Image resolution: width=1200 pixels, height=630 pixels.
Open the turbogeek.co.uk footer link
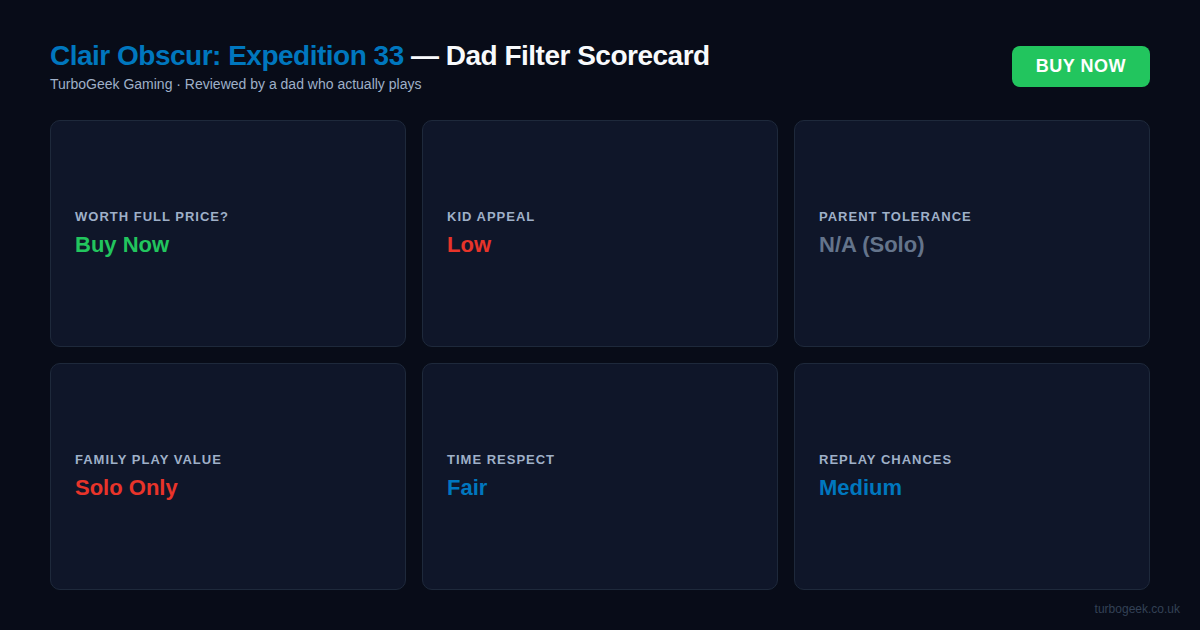coord(1136,608)
